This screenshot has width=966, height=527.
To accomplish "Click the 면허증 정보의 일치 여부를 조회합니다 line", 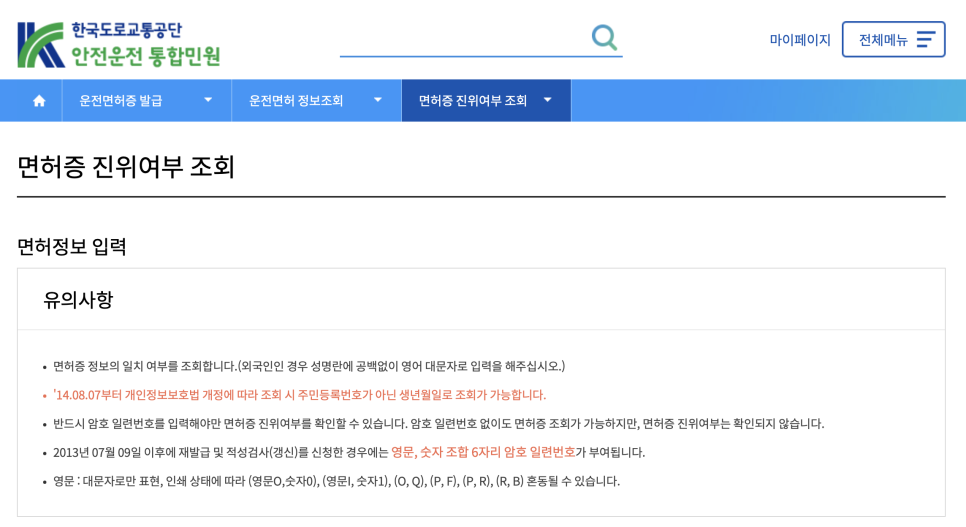I will (x=309, y=366).
